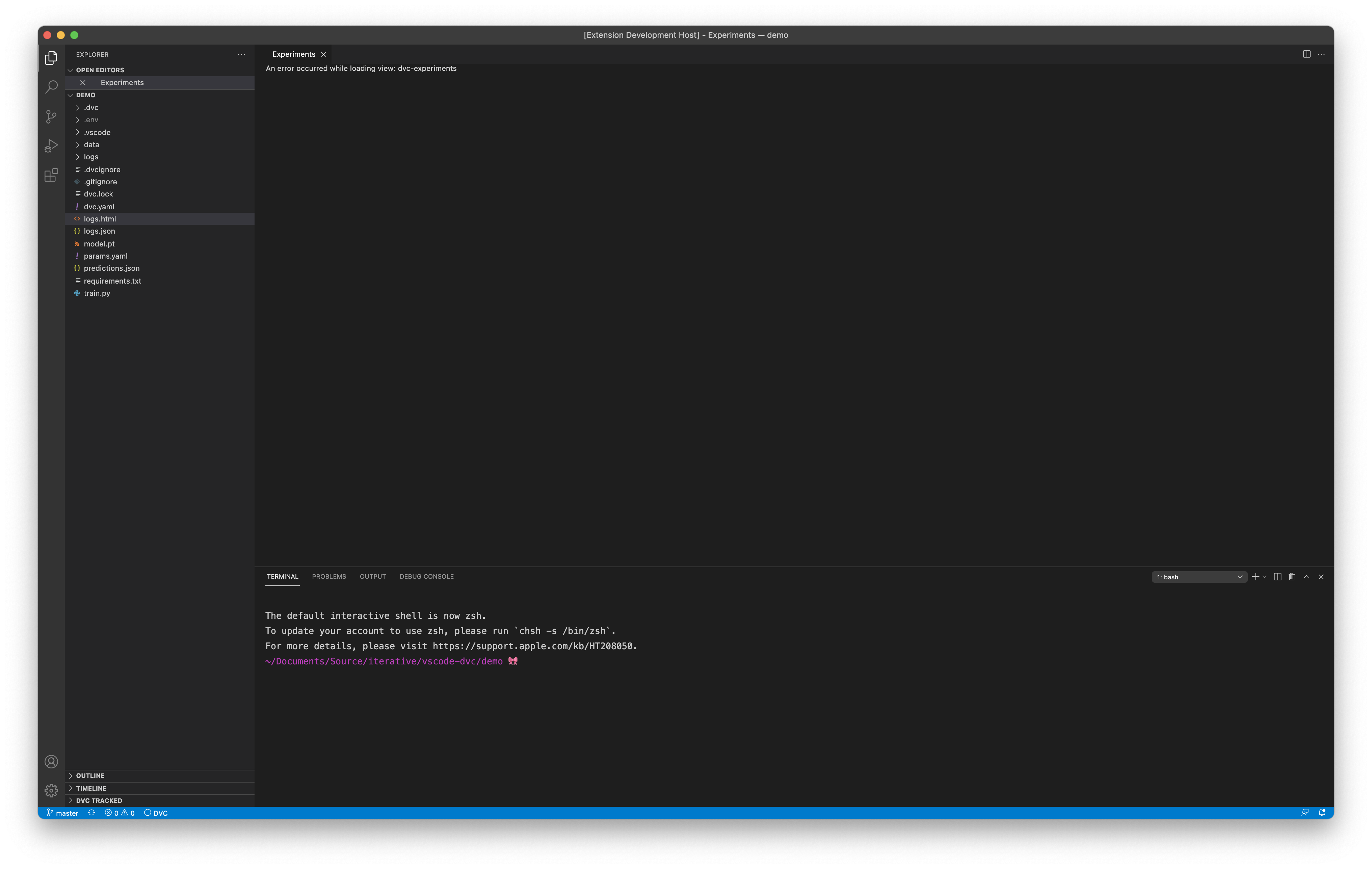Open the Run and Debug view
This screenshot has width=1372, height=869.
[51, 146]
